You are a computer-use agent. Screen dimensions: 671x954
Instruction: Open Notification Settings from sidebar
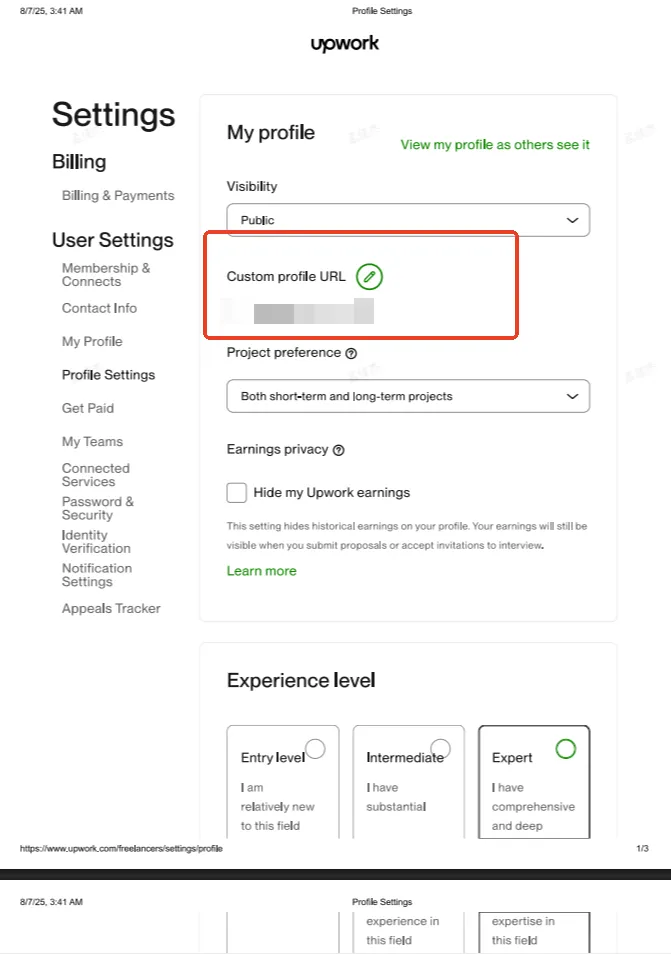97,575
